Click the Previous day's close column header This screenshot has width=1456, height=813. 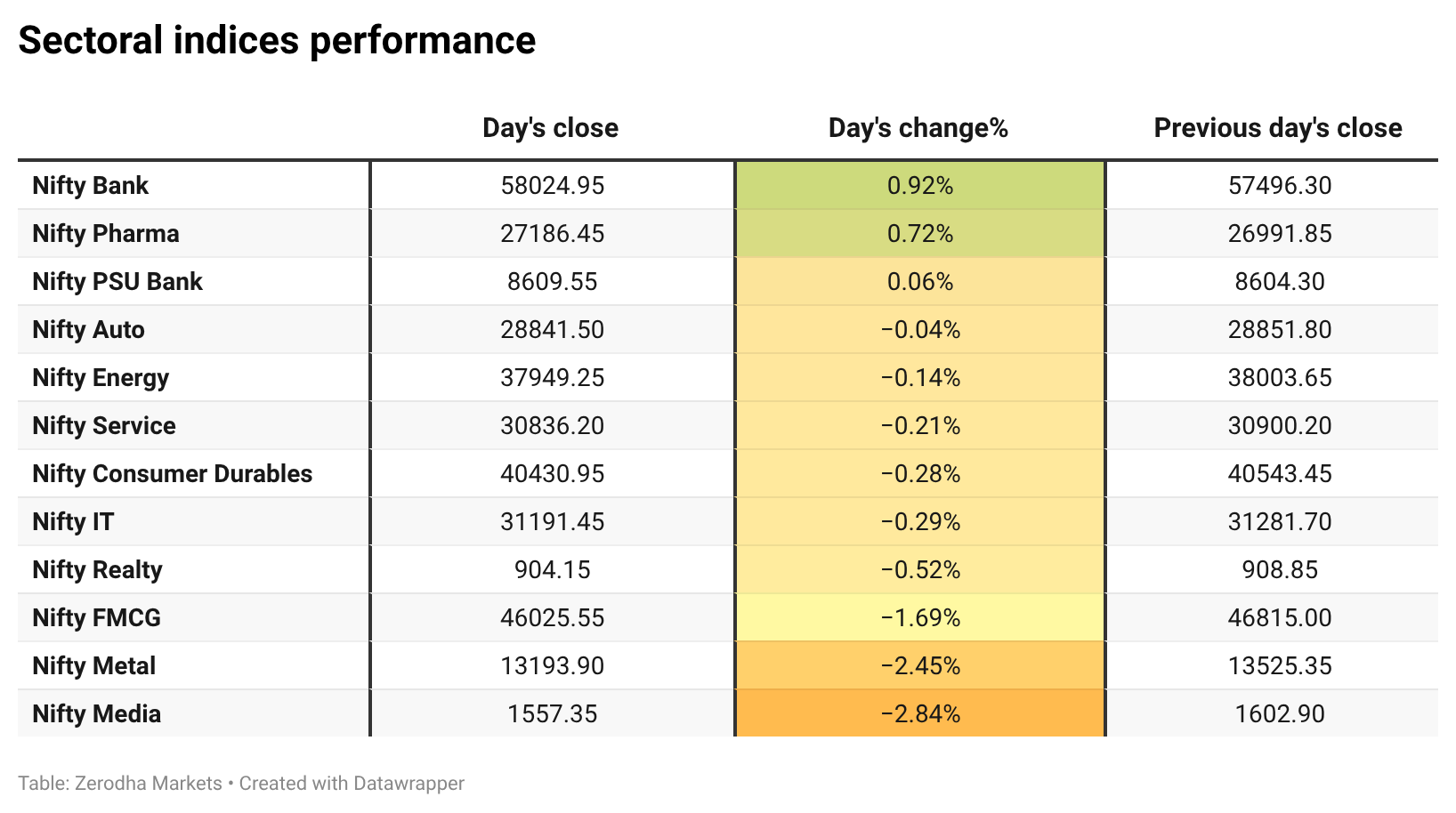pos(1278,128)
